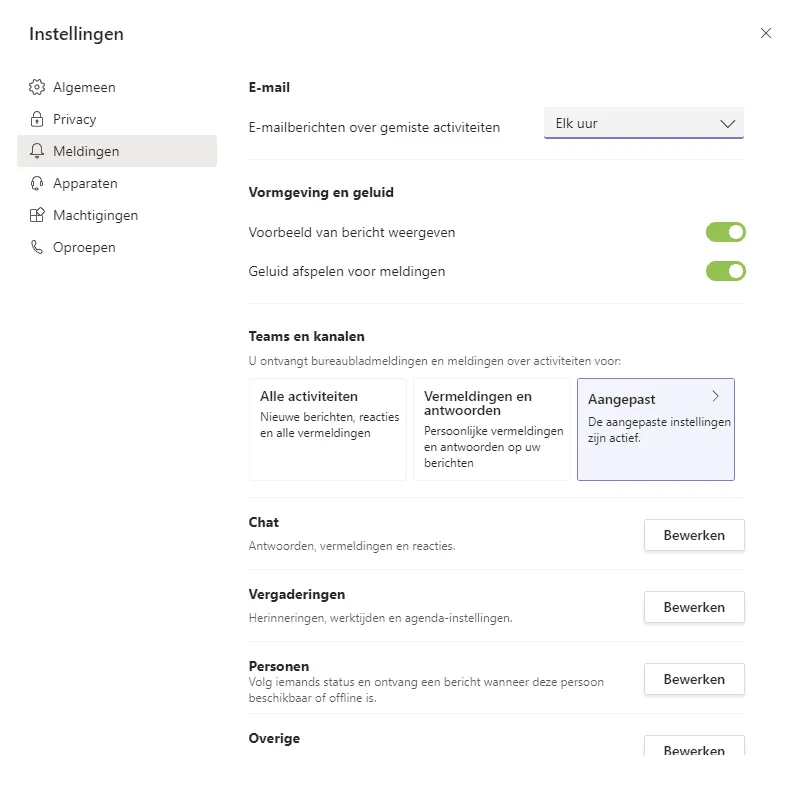Toggle Voorbeeld van bericht weergeven switch
The image size is (787, 787).
click(x=726, y=232)
